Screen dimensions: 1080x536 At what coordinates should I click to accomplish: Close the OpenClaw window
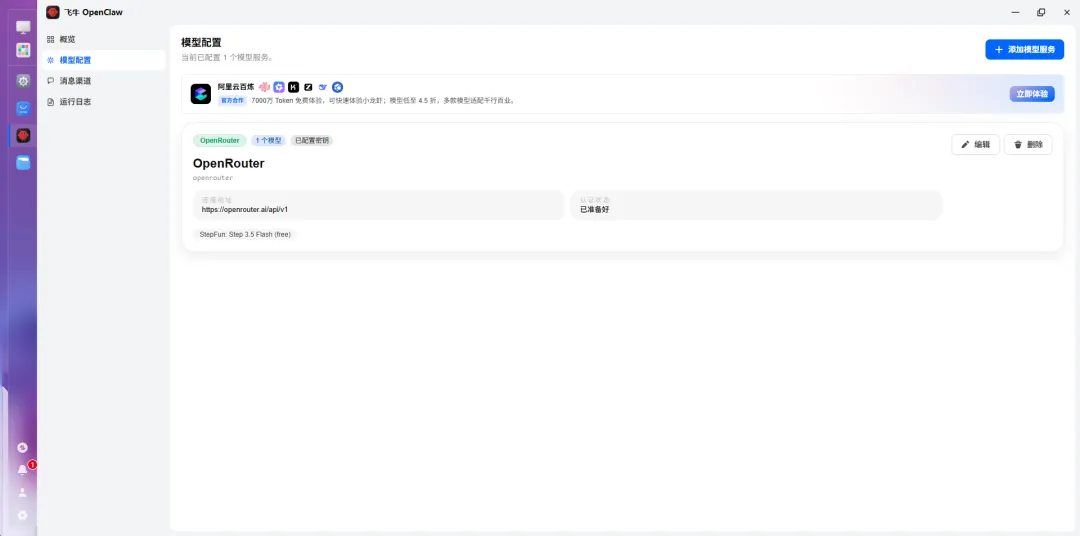[1067, 12]
